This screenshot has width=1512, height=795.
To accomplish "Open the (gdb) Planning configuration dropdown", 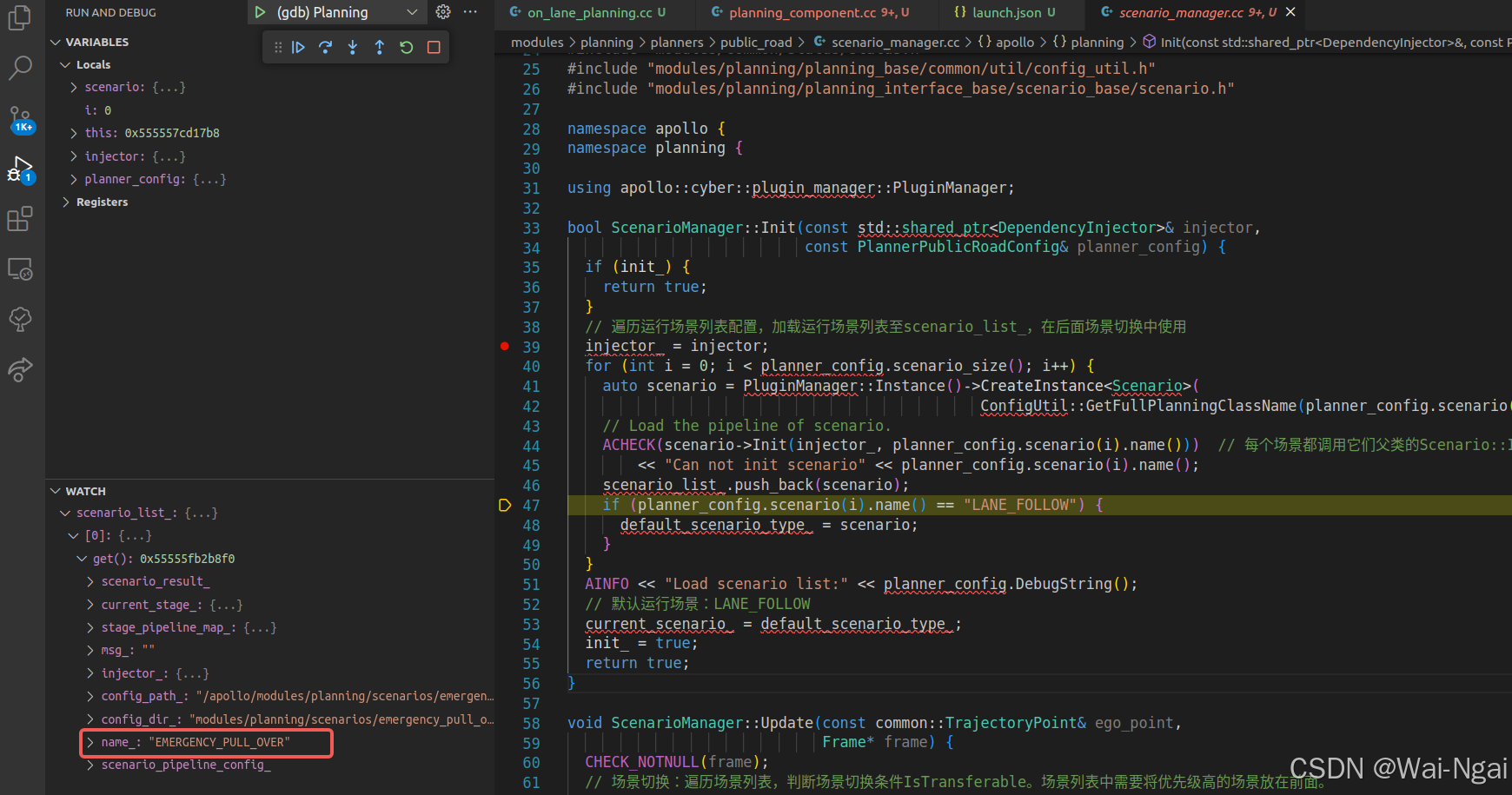I will click(x=413, y=12).
